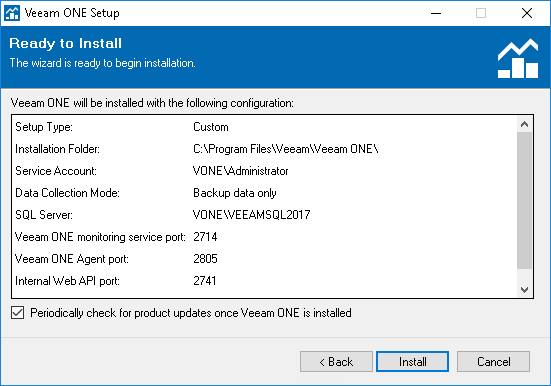
Task: Click the configuration list scroll down arrow
Action: tap(525, 289)
